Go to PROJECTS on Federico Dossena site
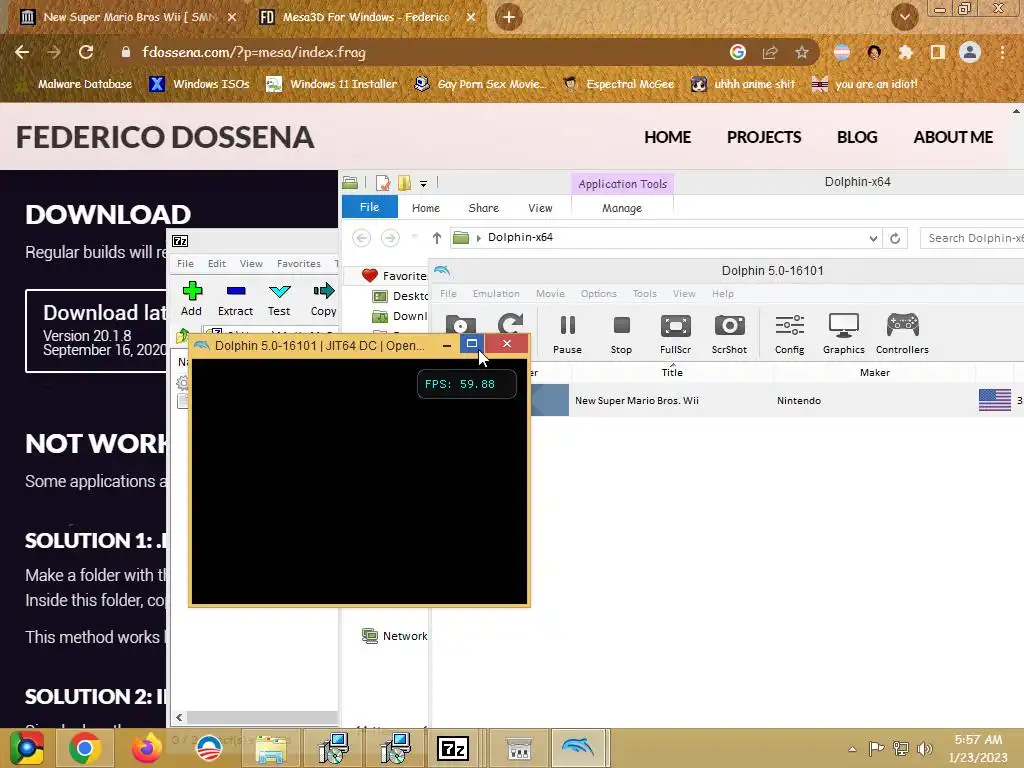The width and height of the screenshot is (1024, 768). 763,137
